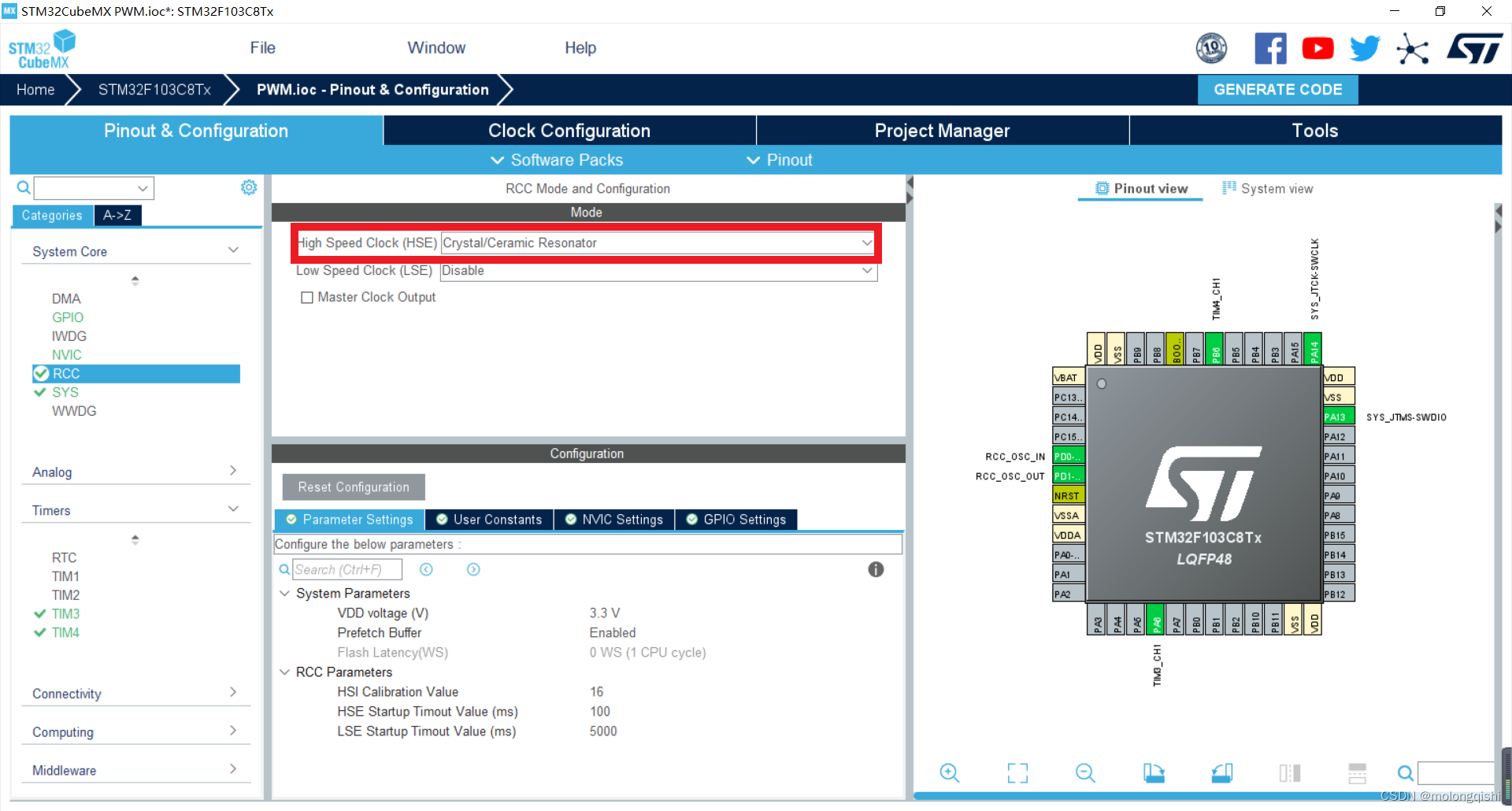
Task: Switch to Tools tab
Action: click(x=1315, y=131)
